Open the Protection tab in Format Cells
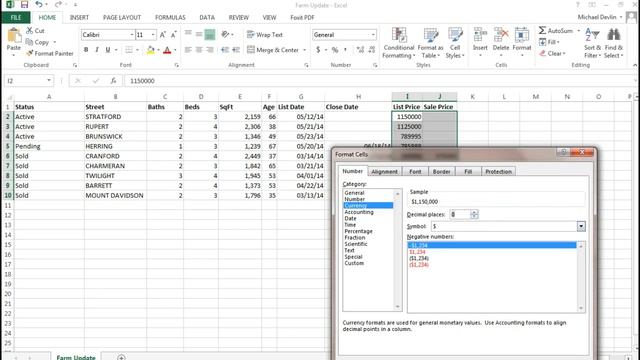 click(x=498, y=171)
